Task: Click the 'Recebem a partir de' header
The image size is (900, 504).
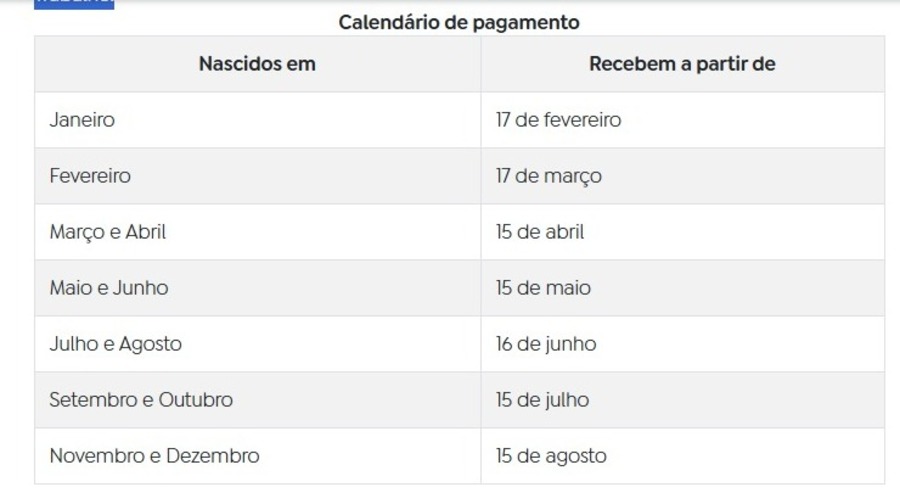Action: 682,64
